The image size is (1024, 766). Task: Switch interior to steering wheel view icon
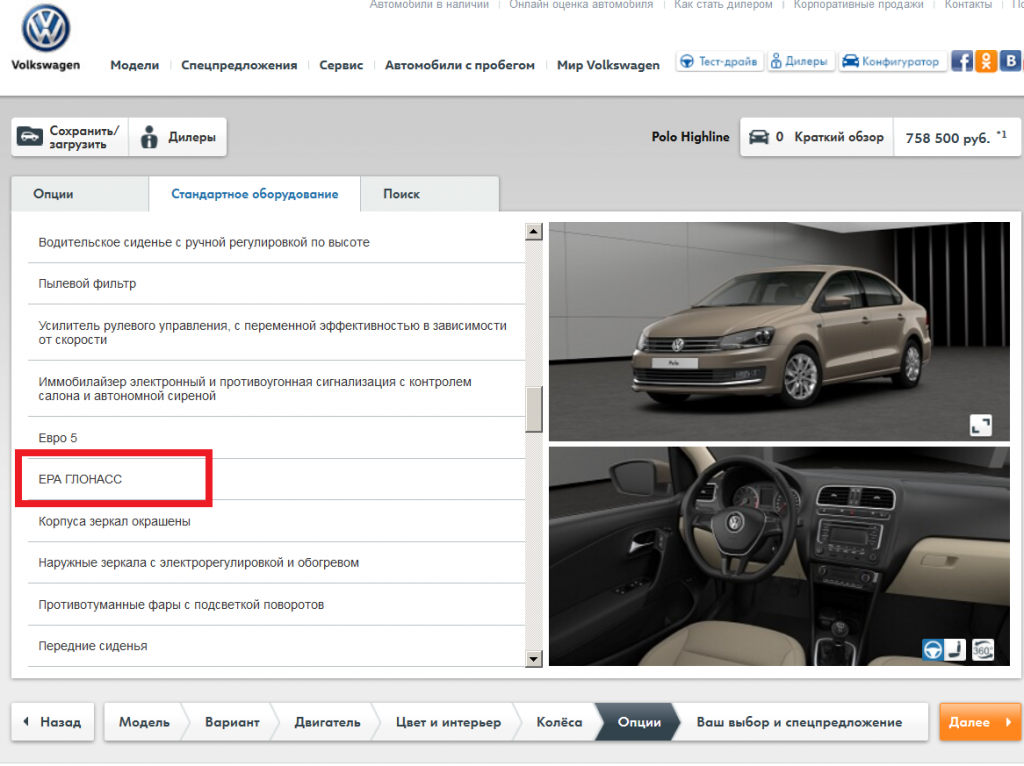pyautogui.click(x=933, y=650)
